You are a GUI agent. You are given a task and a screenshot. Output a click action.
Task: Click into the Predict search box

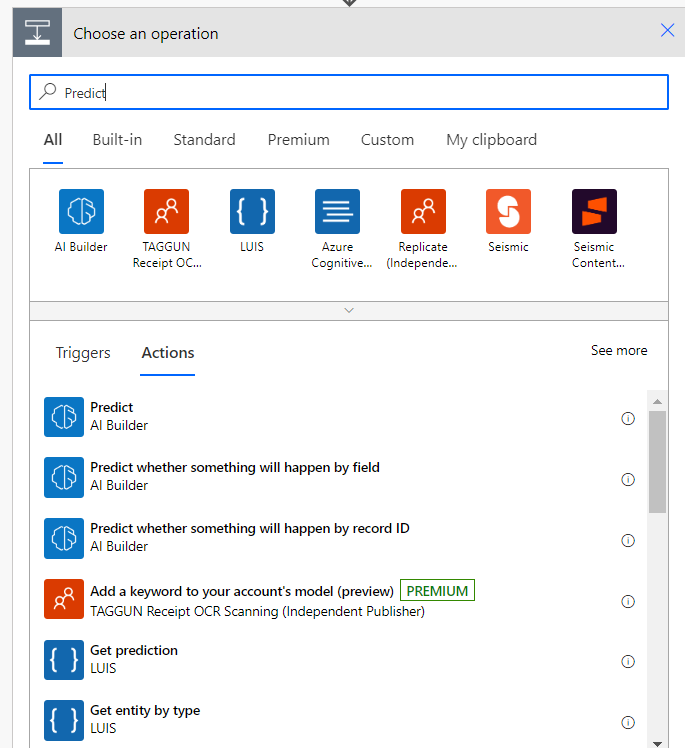tap(349, 92)
